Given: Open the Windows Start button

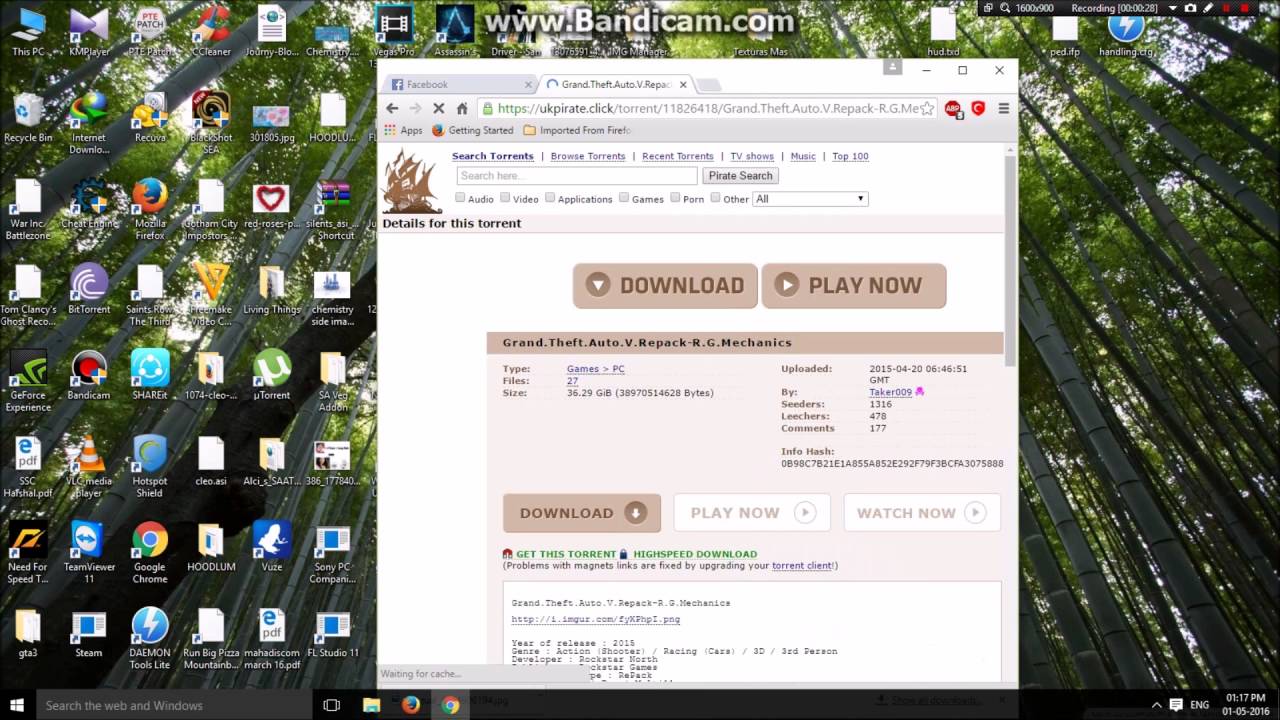Looking at the screenshot, I should point(17,705).
